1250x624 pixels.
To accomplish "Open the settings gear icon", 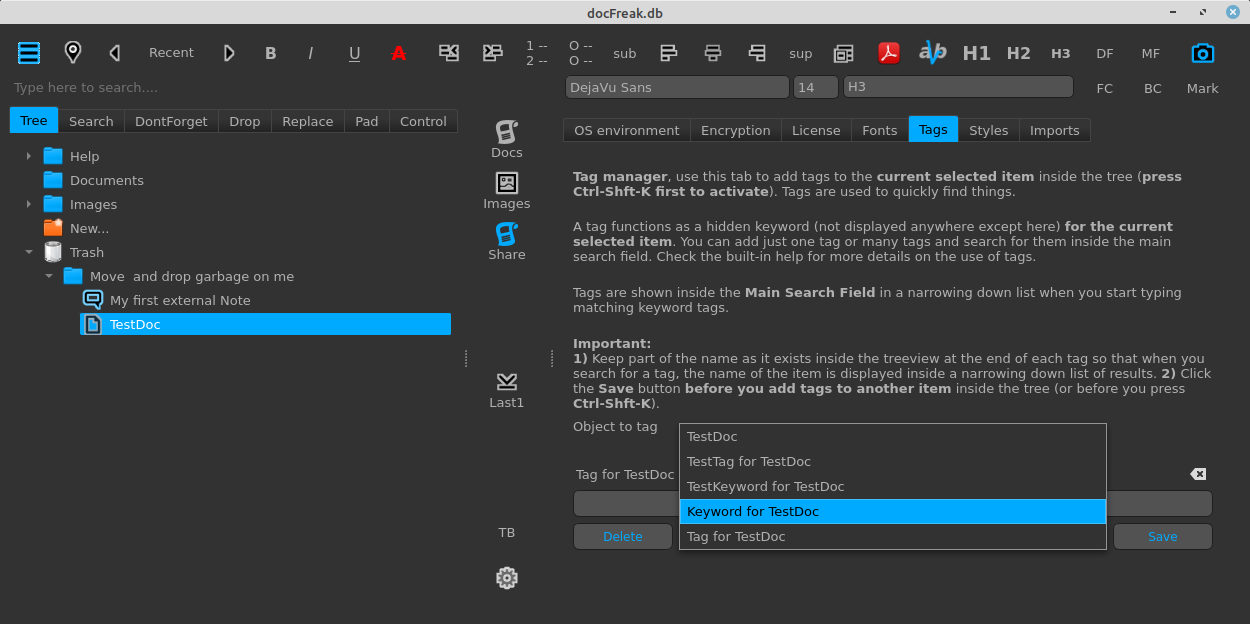I will [x=507, y=578].
